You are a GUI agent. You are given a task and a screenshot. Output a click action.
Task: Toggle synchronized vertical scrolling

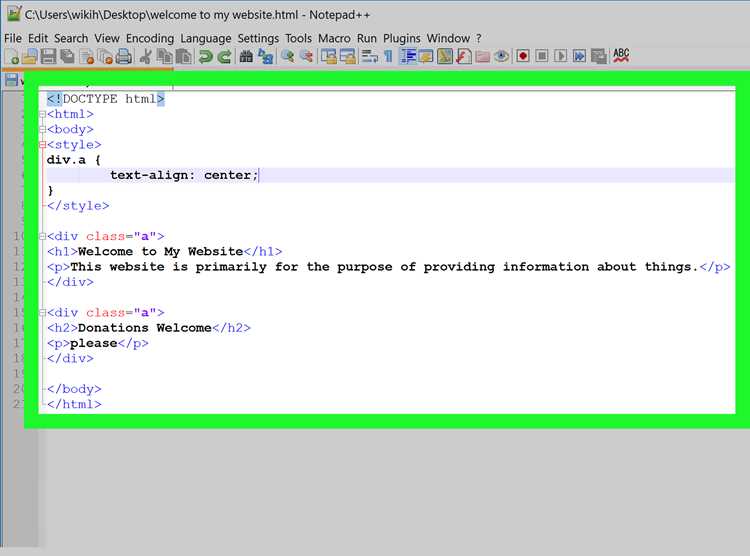pos(329,56)
